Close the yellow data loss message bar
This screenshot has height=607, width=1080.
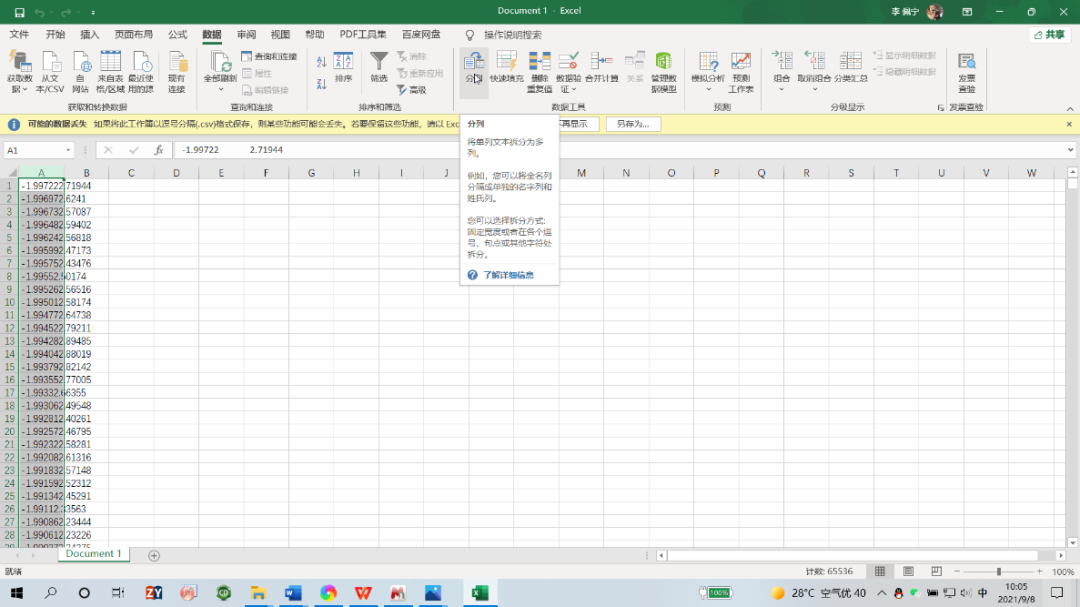[x=1069, y=124]
